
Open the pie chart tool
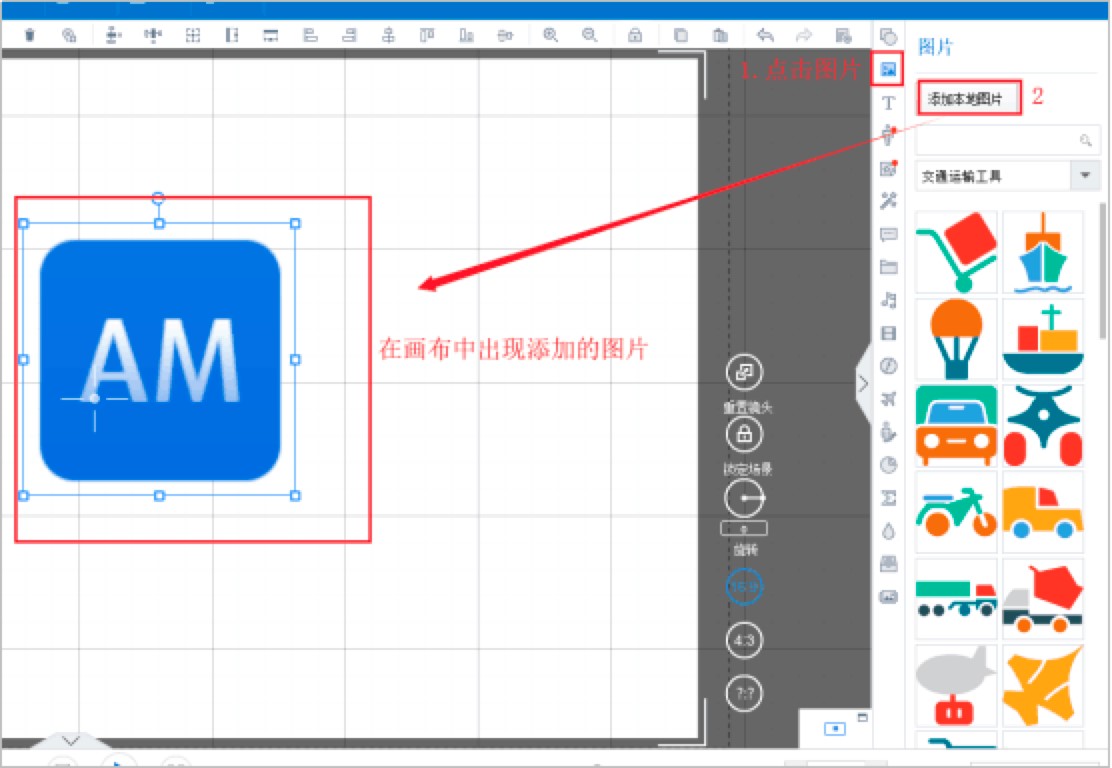pos(888,465)
